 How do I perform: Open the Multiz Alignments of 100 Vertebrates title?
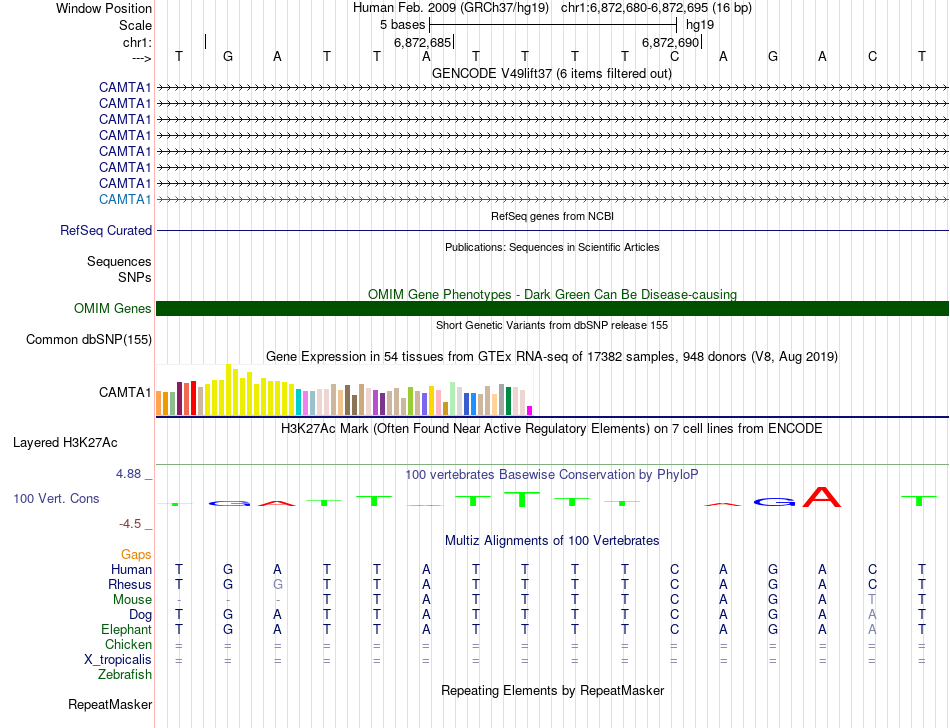(552, 540)
